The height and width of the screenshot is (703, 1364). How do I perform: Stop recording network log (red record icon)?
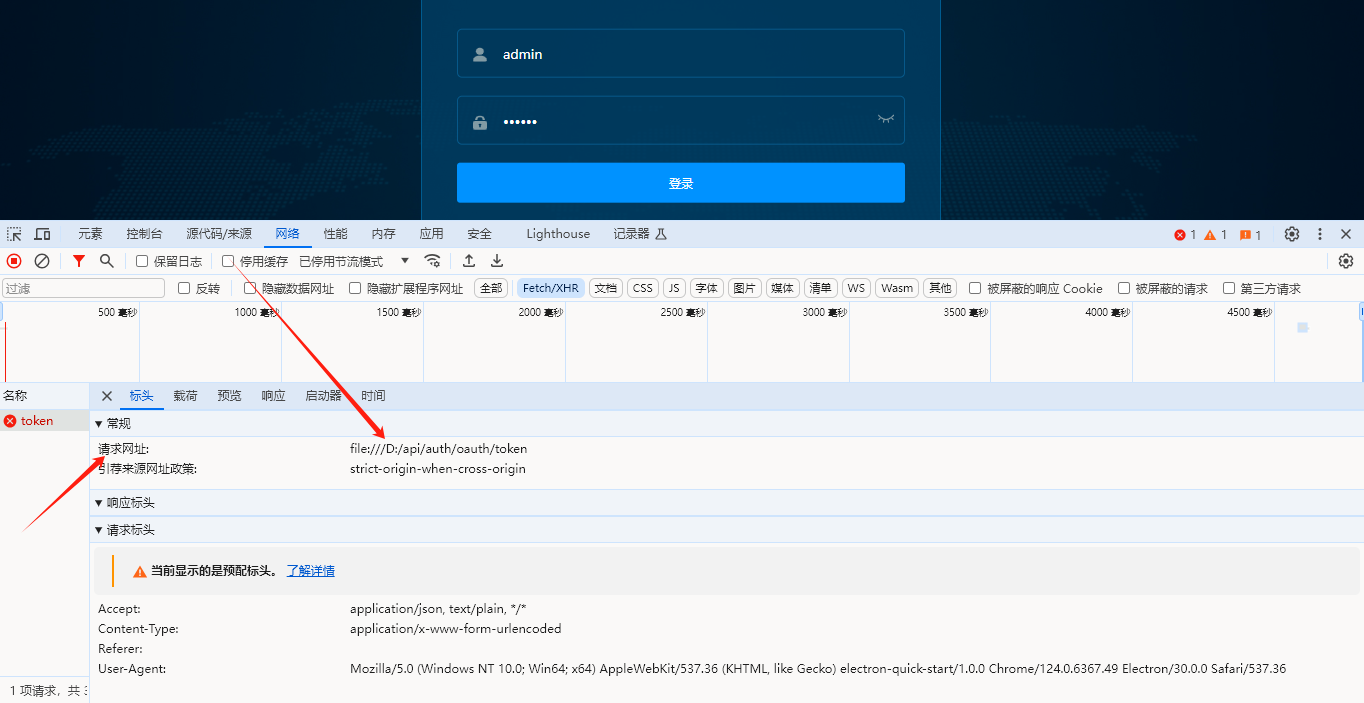(x=12, y=260)
